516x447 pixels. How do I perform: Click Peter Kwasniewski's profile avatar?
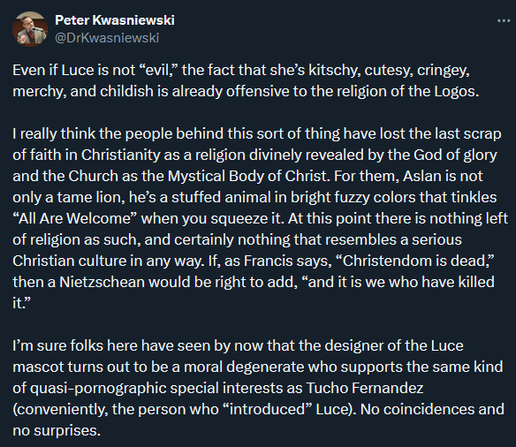point(30,29)
